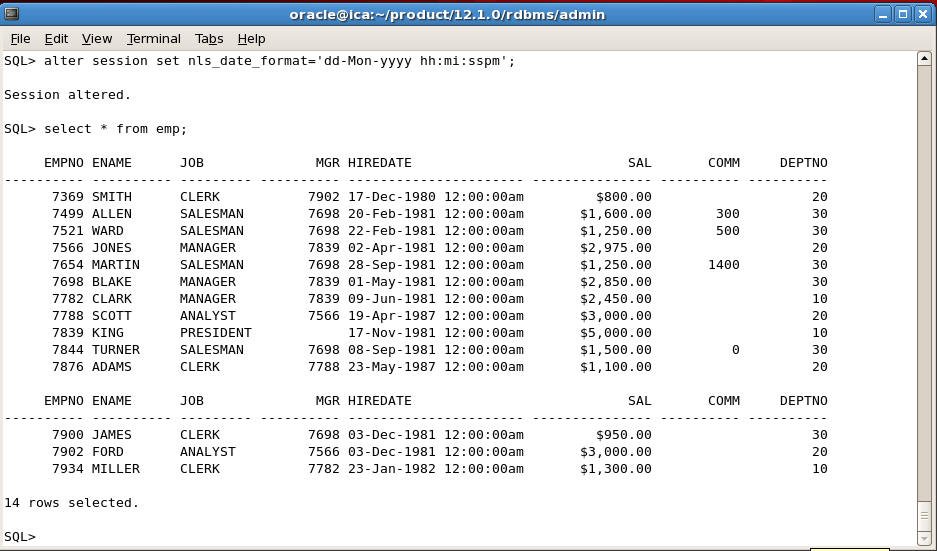Click the first SAL column header
This screenshot has width=937, height=551.
[x=639, y=163]
